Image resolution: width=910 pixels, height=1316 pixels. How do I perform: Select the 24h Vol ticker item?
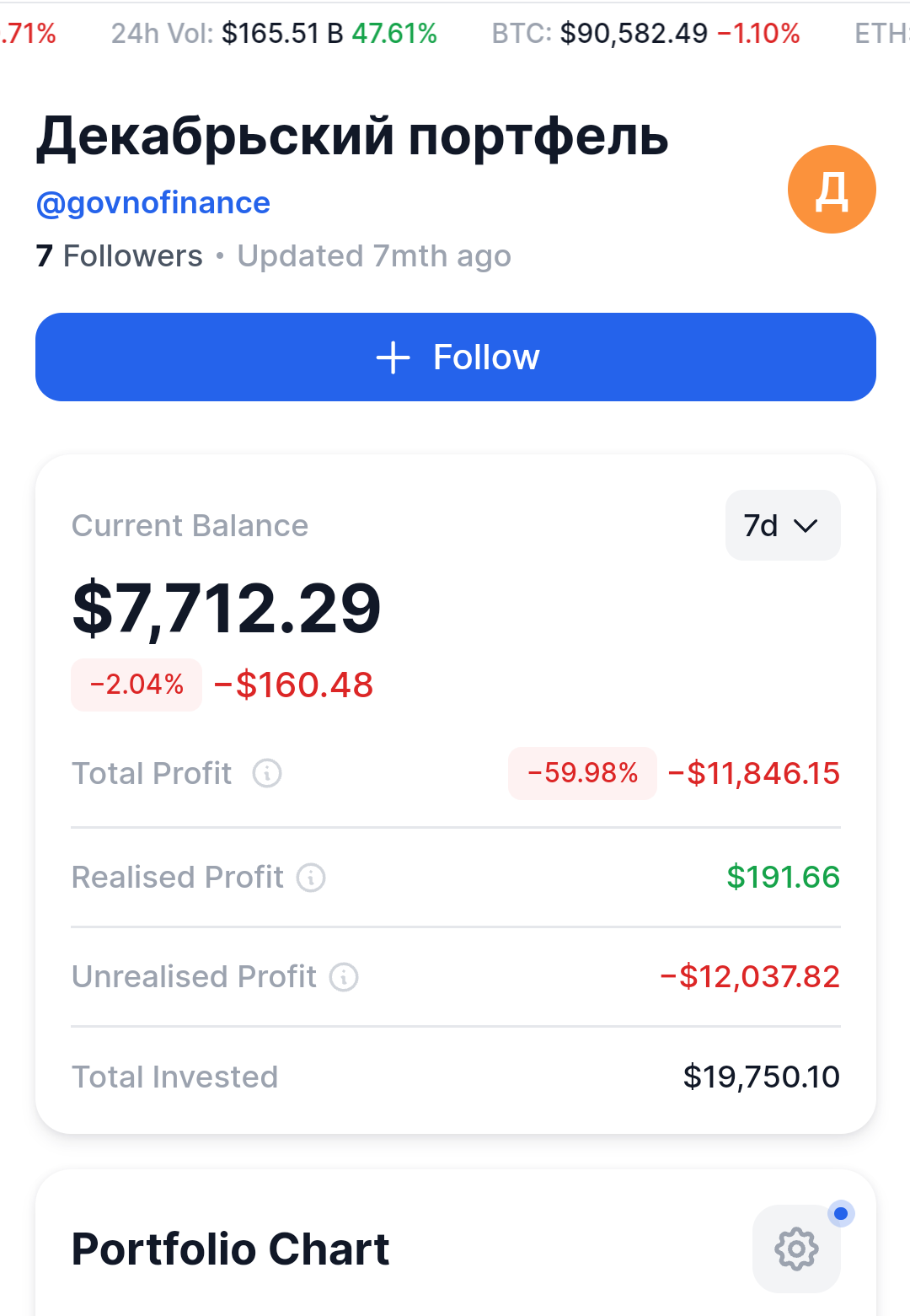tap(274, 34)
